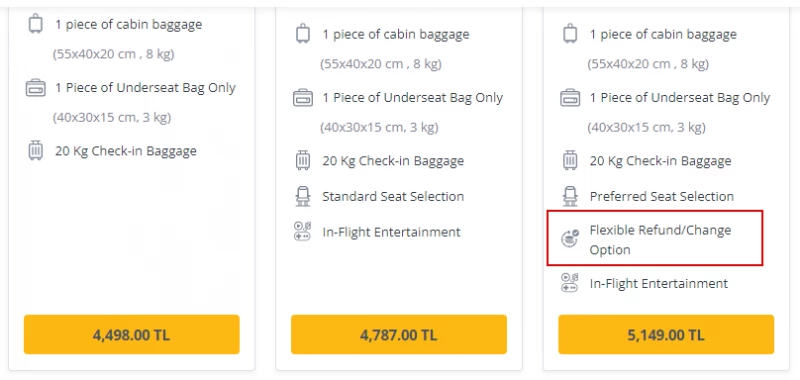Click the underseat bag icon in left card
The width and height of the screenshot is (800, 380).
35,88
